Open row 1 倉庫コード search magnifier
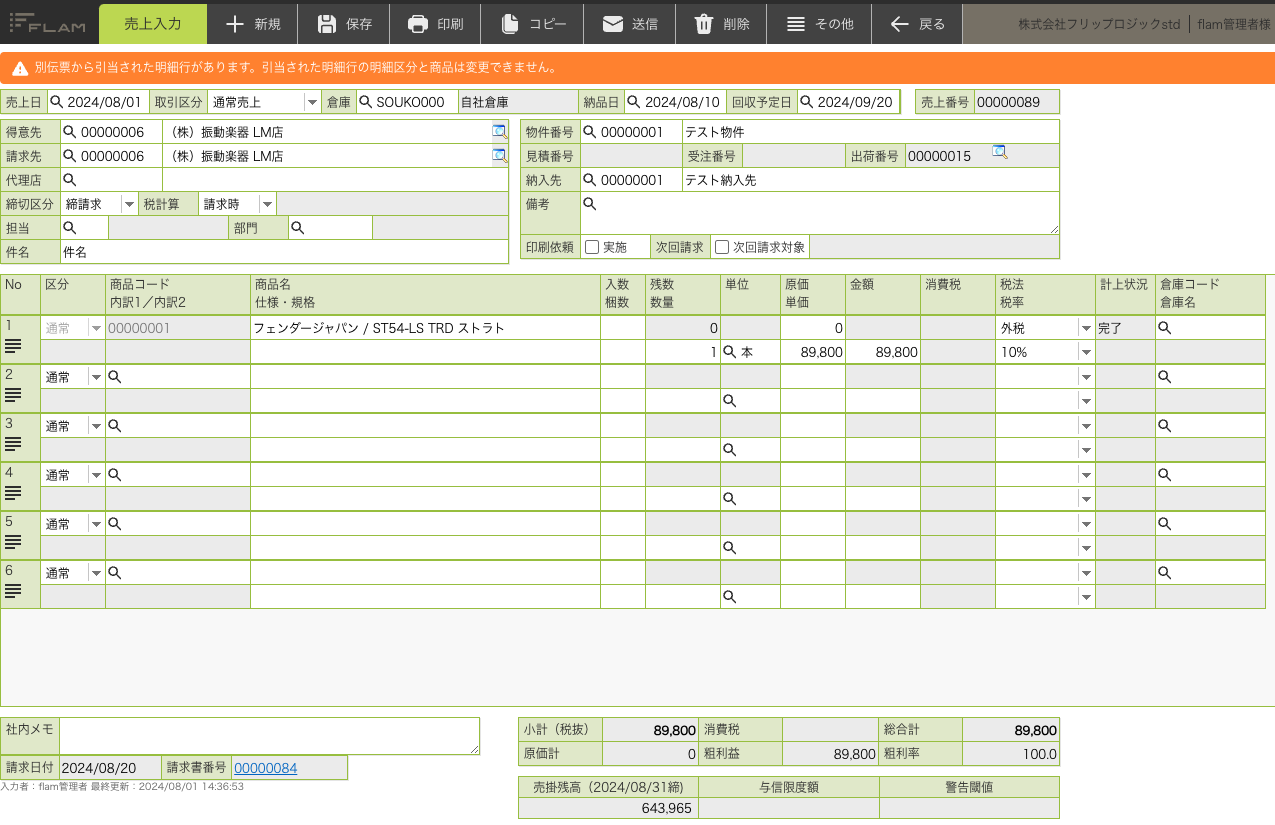The image size is (1275, 825). click(x=1164, y=328)
